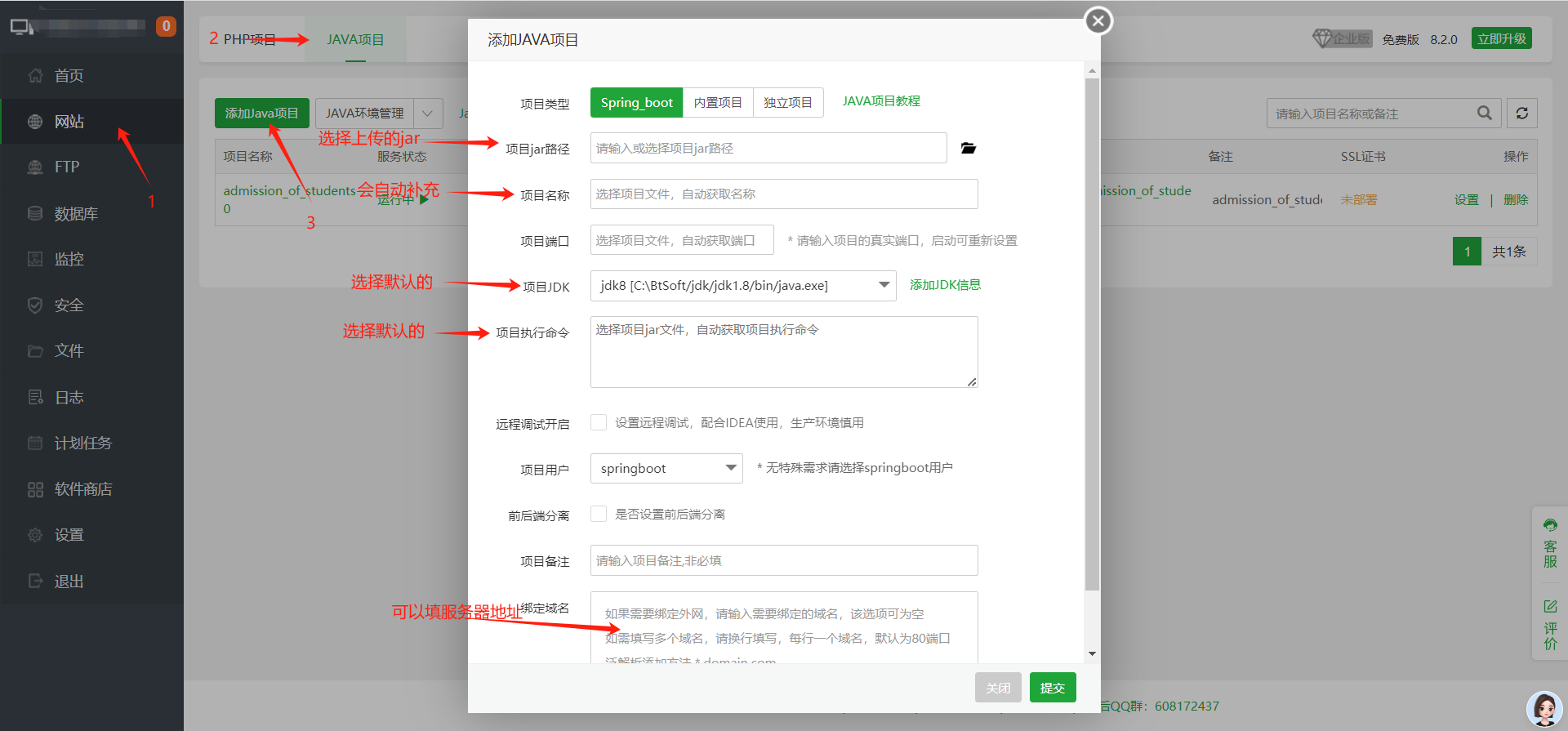
Task: Click the 提交 submit button
Action: (1052, 688)
